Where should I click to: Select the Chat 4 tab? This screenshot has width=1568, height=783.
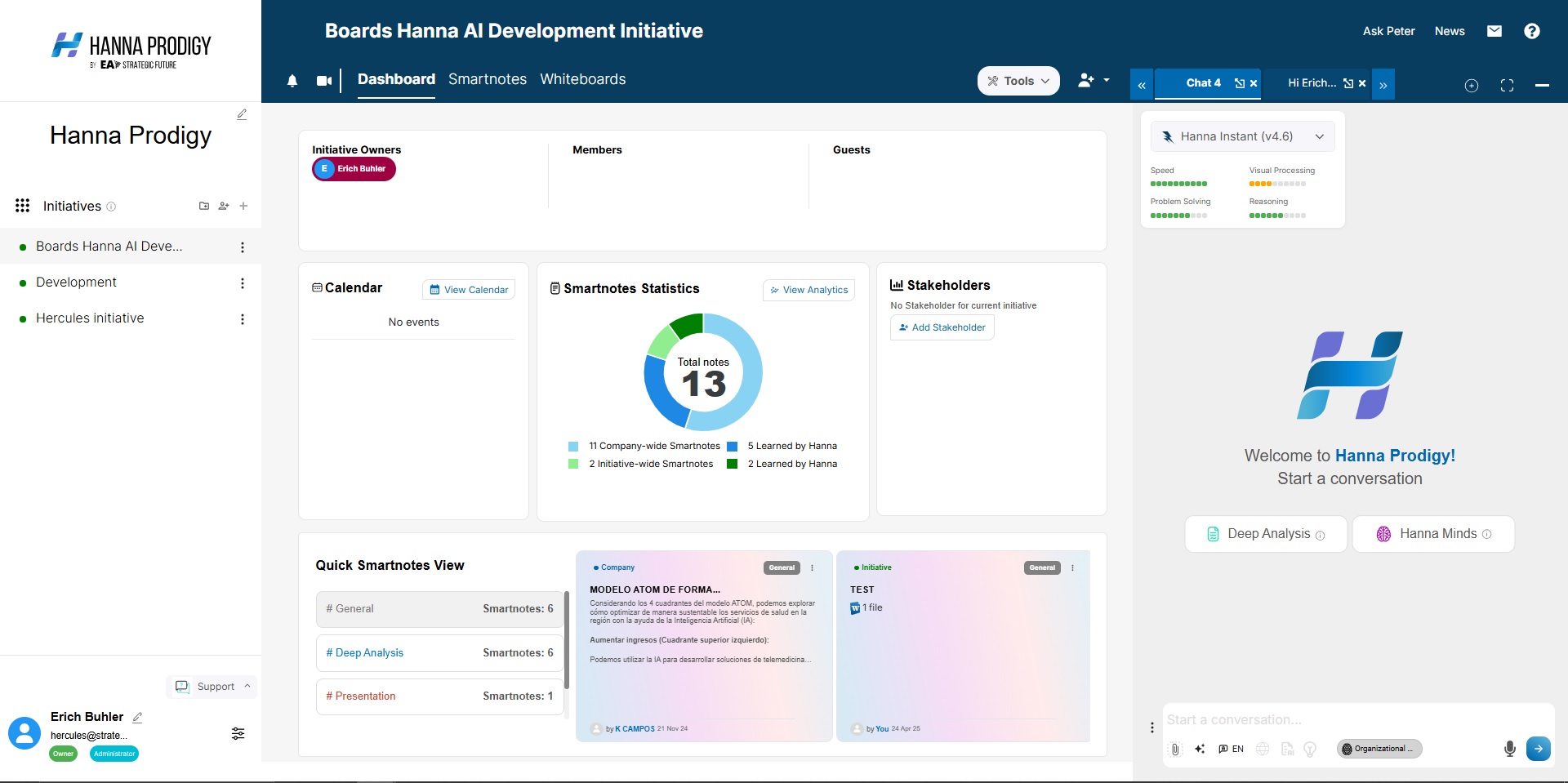(x=1203, y=83)
